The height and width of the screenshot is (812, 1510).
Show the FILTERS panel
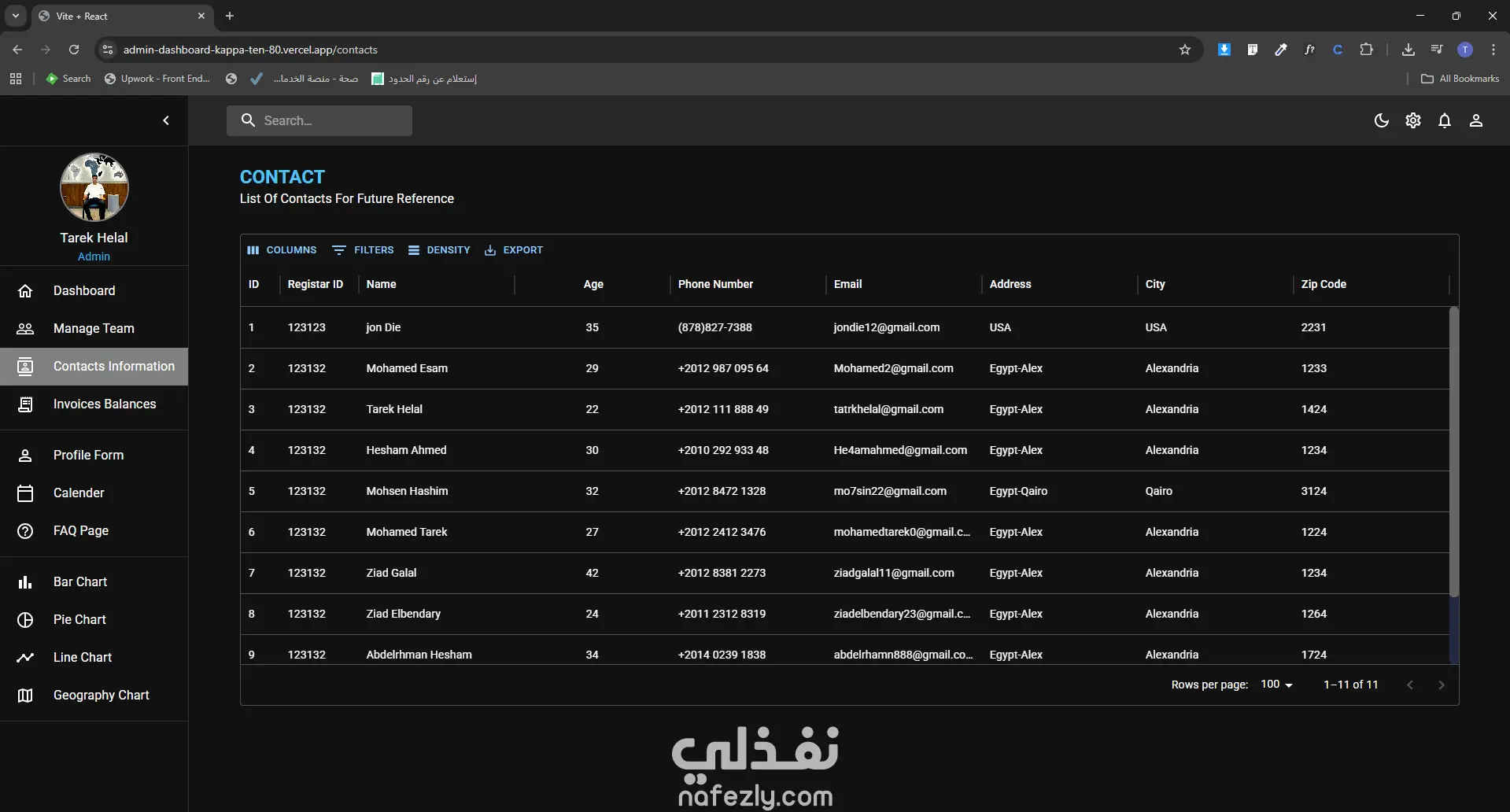point(363,250)
